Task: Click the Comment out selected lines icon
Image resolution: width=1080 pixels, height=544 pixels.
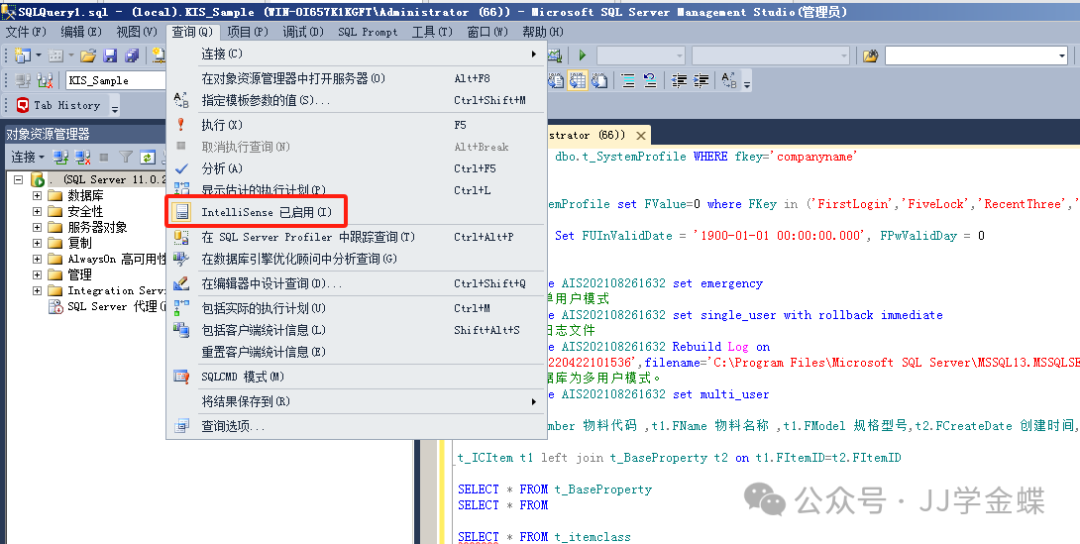Action: point(627,80)
